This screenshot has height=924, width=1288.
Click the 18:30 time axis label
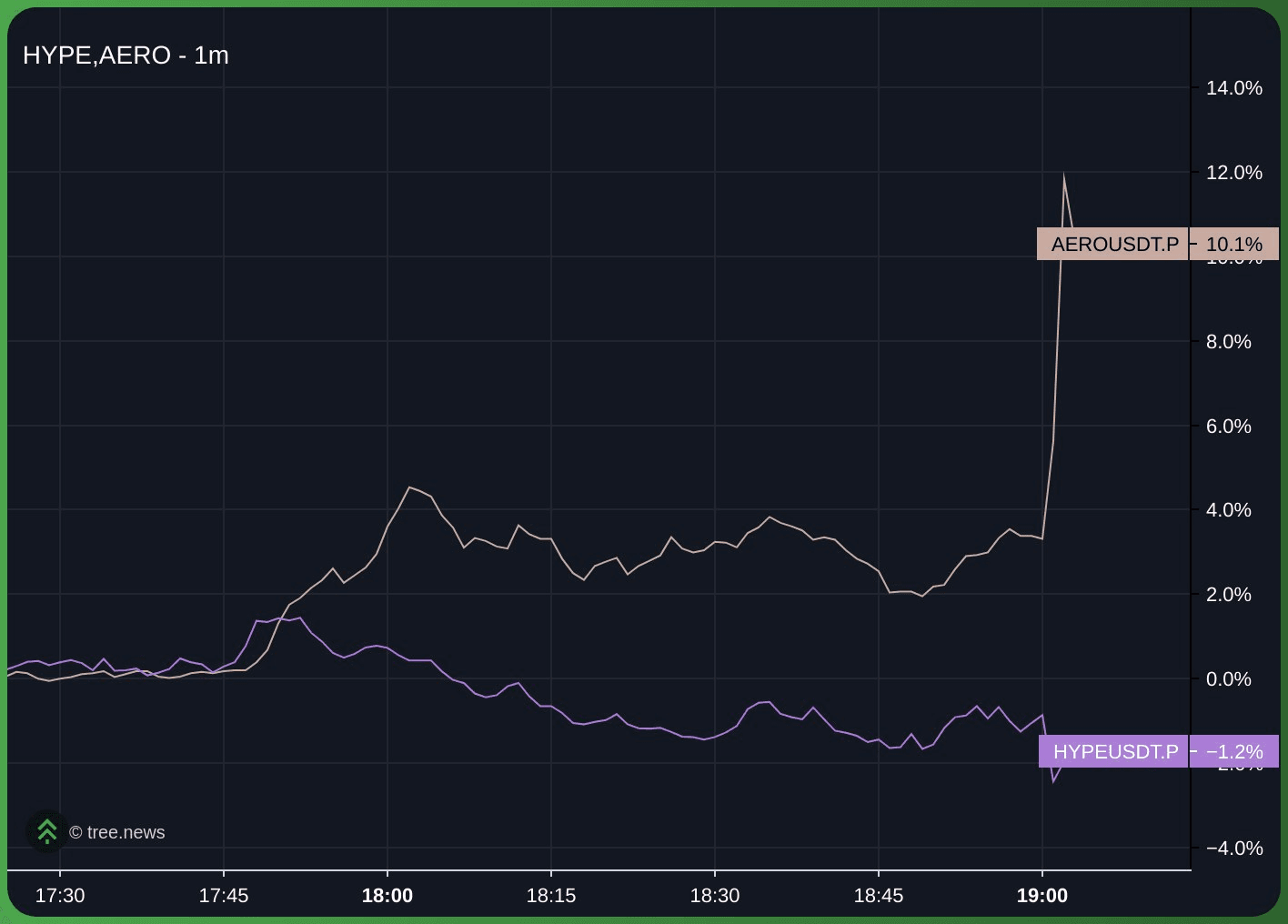pos(715,896)
